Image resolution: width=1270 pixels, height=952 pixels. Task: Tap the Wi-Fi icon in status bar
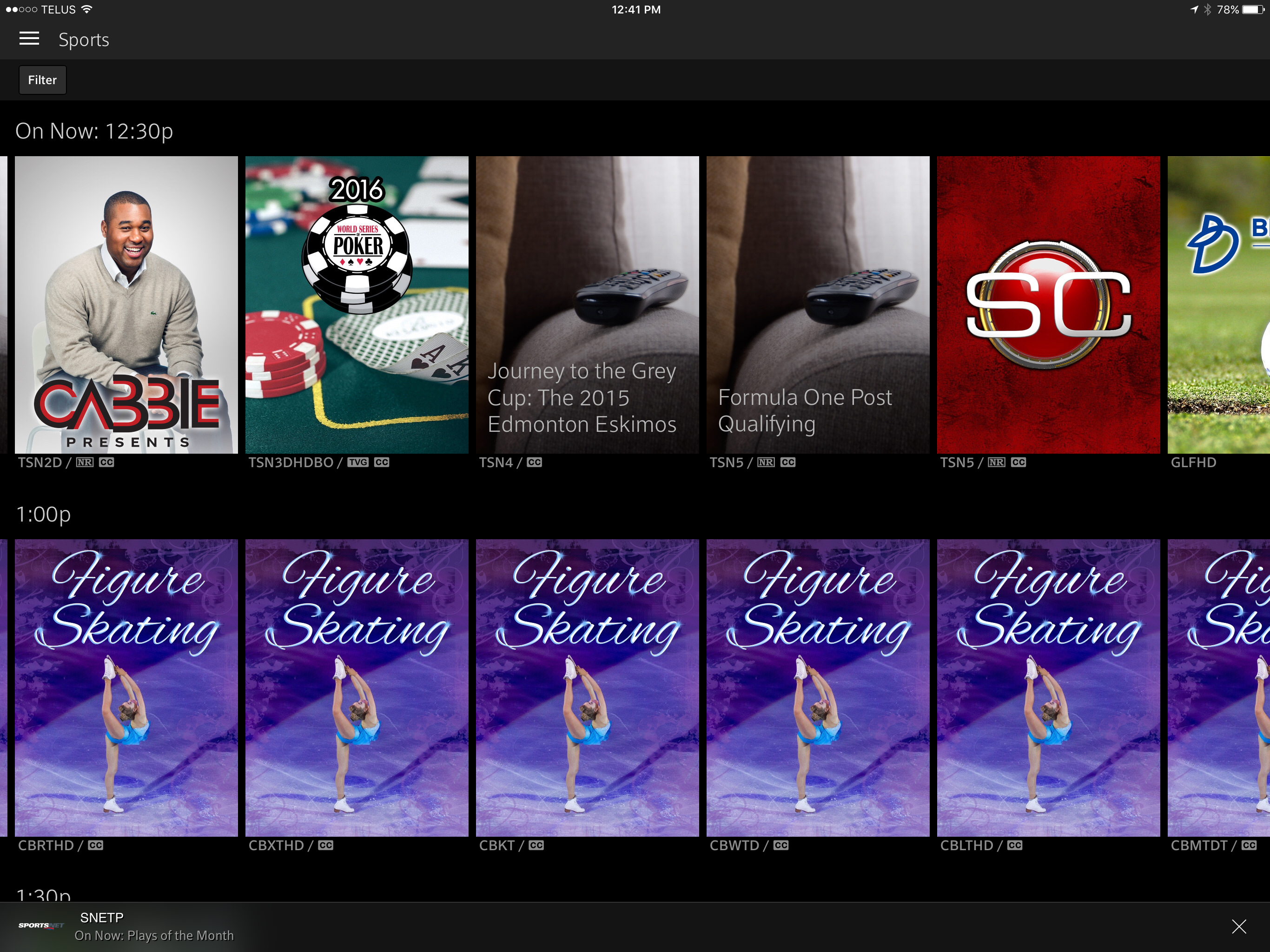(x=86, y=9)
